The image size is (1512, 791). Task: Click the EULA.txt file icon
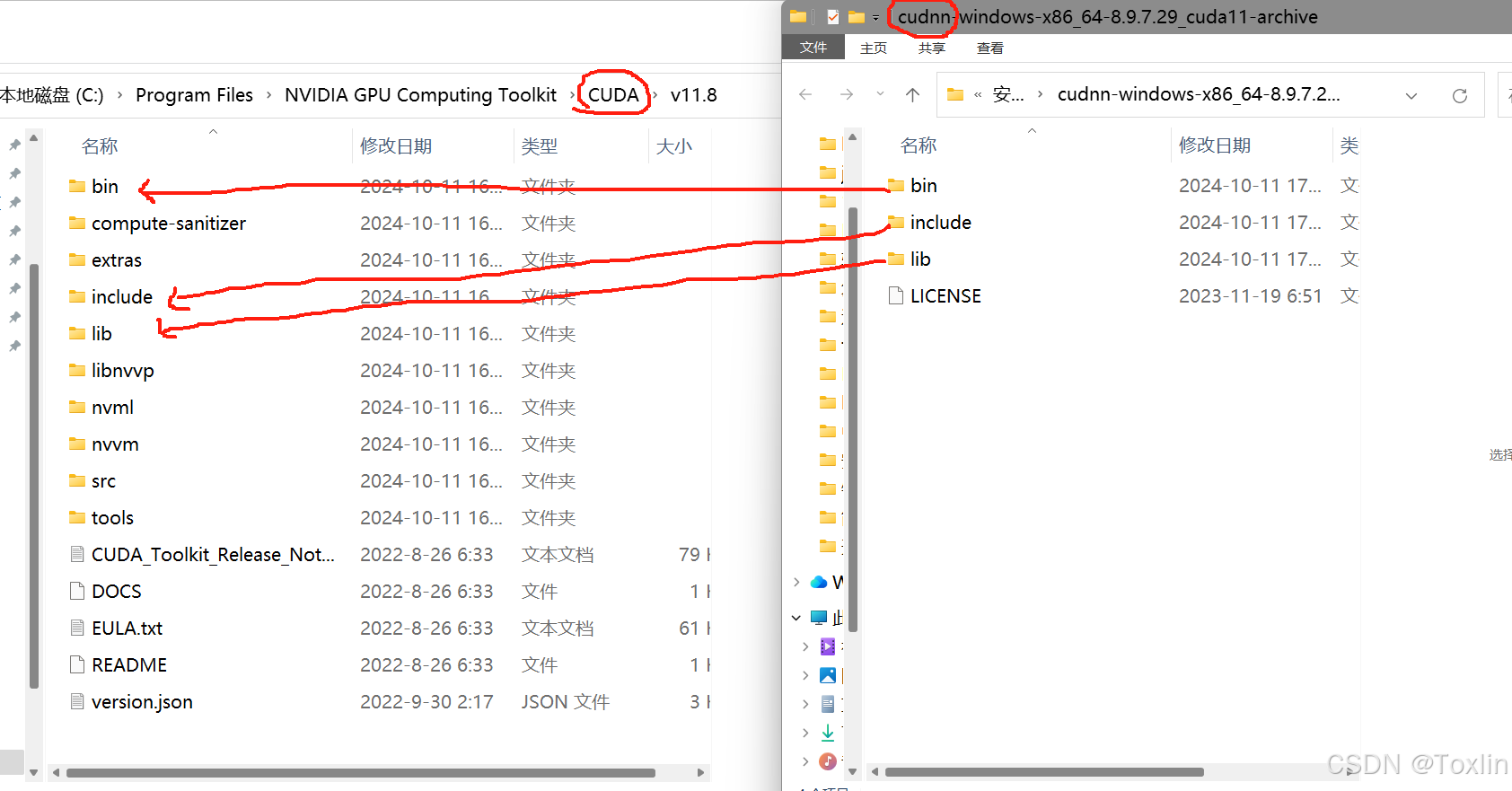(77, 628)
